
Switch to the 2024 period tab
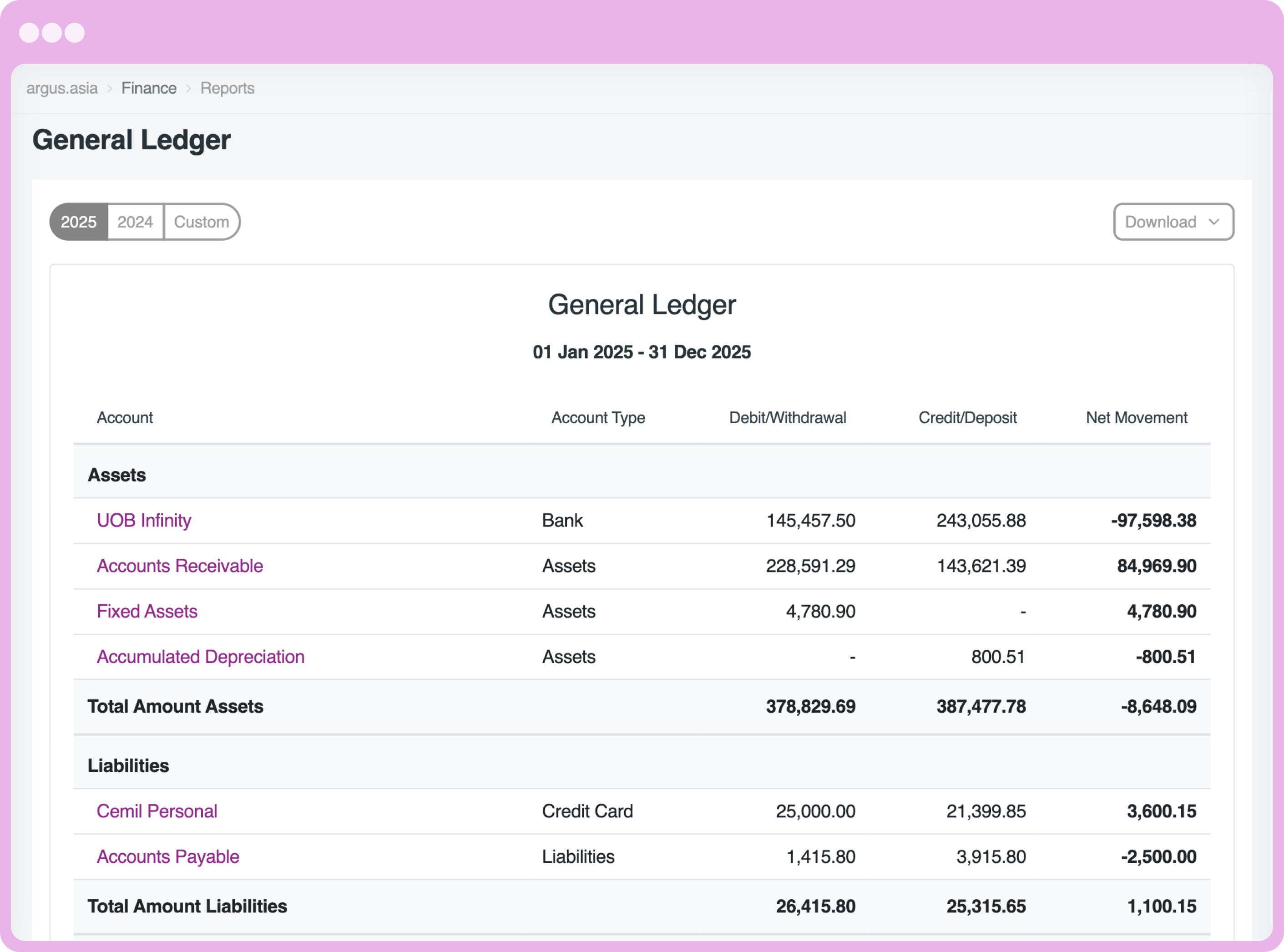136,222
